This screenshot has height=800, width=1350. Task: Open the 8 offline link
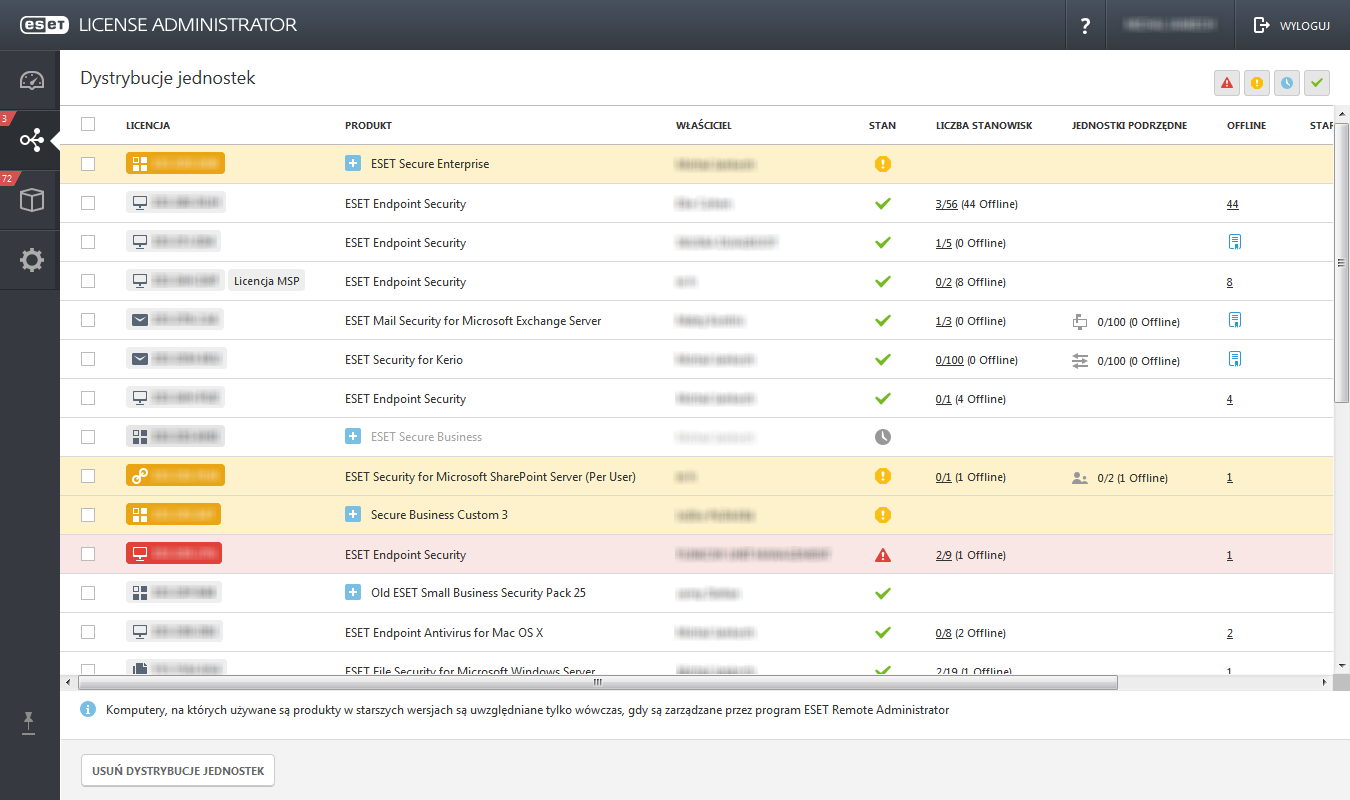click(x=1230, y=282)
